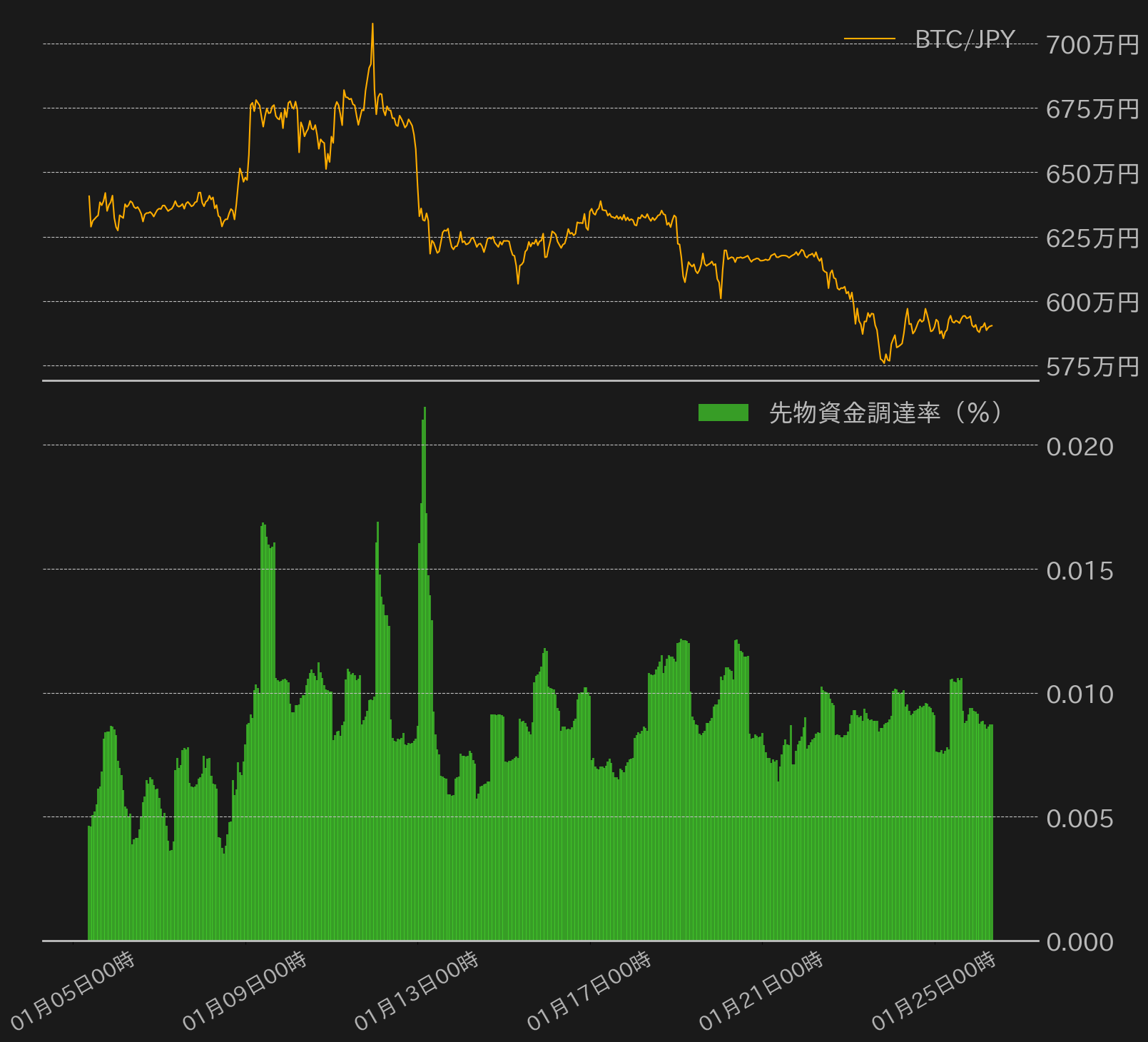This screenshot has height=1042, width=1148.
Task: Click the 0.010 funding rate axis label
Action: (1080, 694)
